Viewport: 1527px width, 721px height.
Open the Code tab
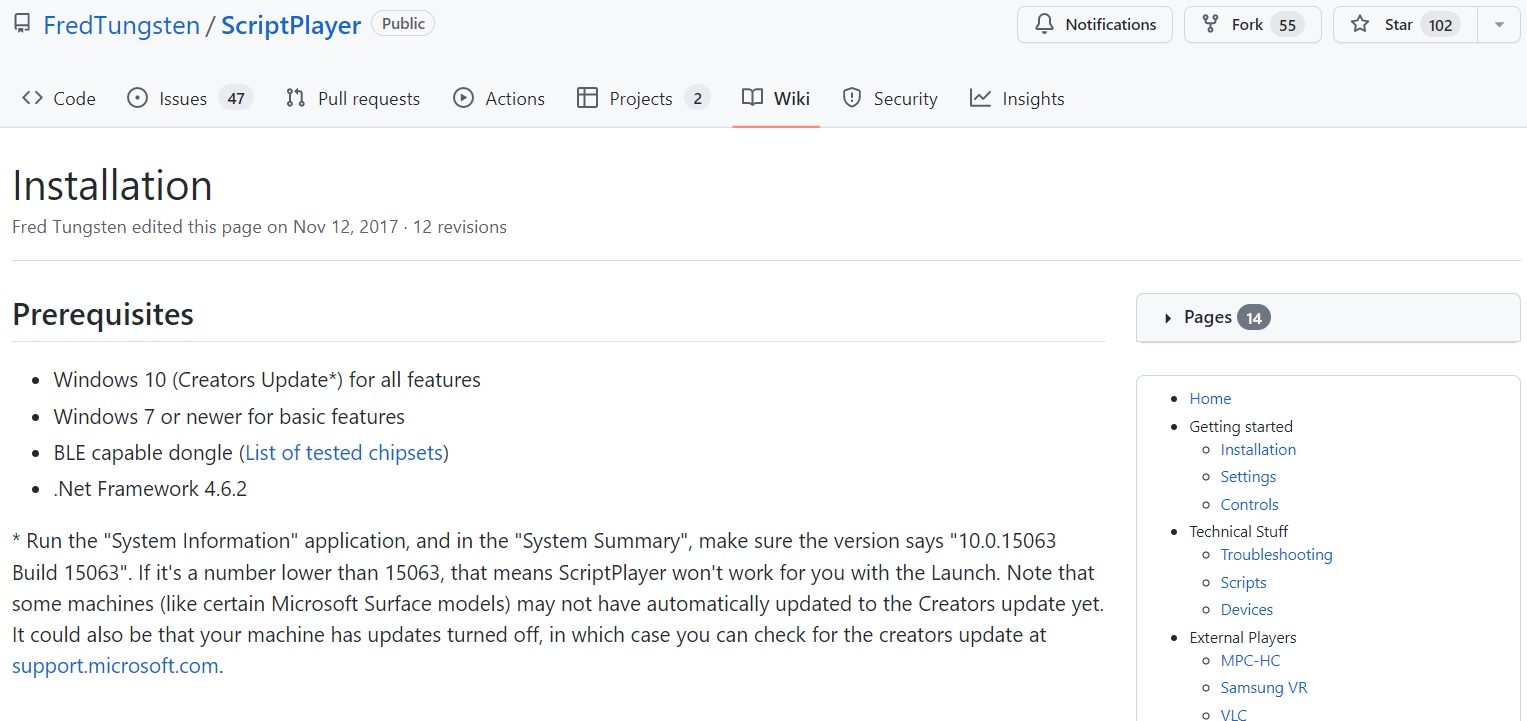point(59,98)
